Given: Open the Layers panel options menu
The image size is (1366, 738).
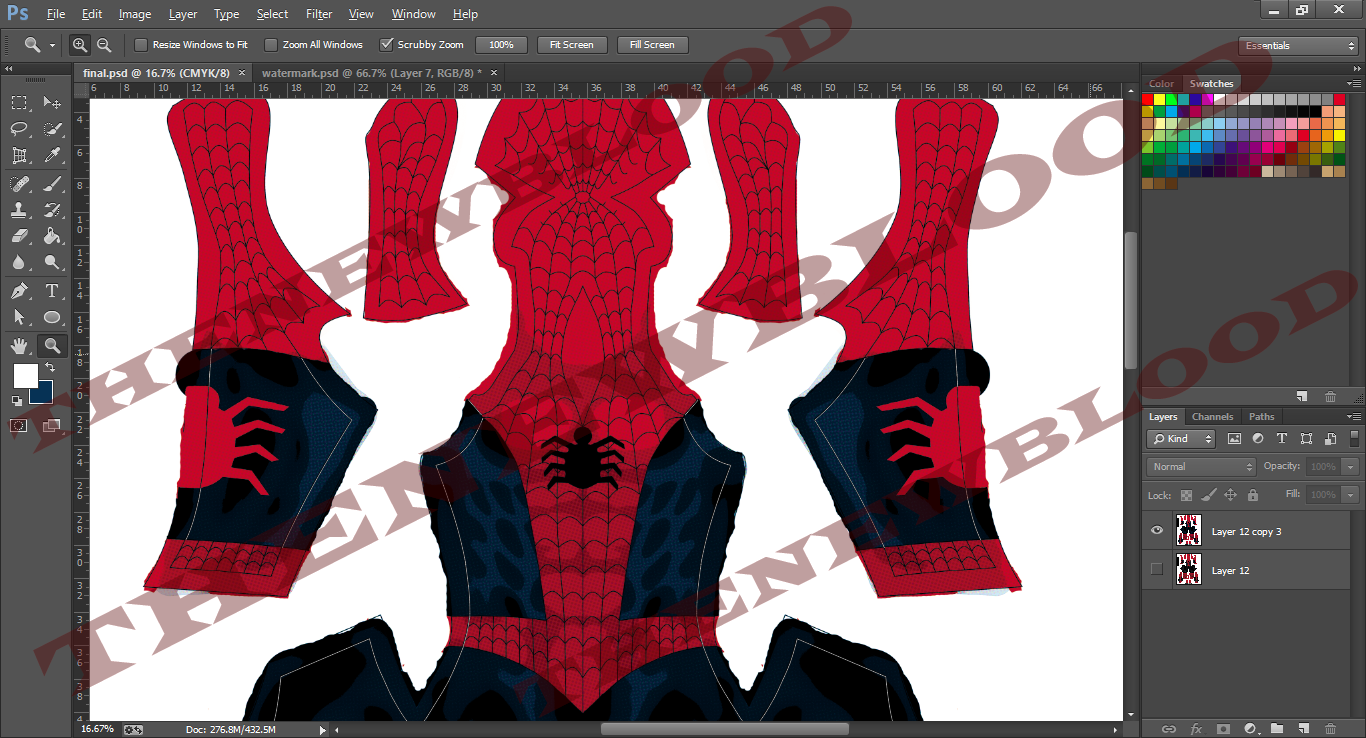Looking at the screenshot, I should [x=1353, y=417].
